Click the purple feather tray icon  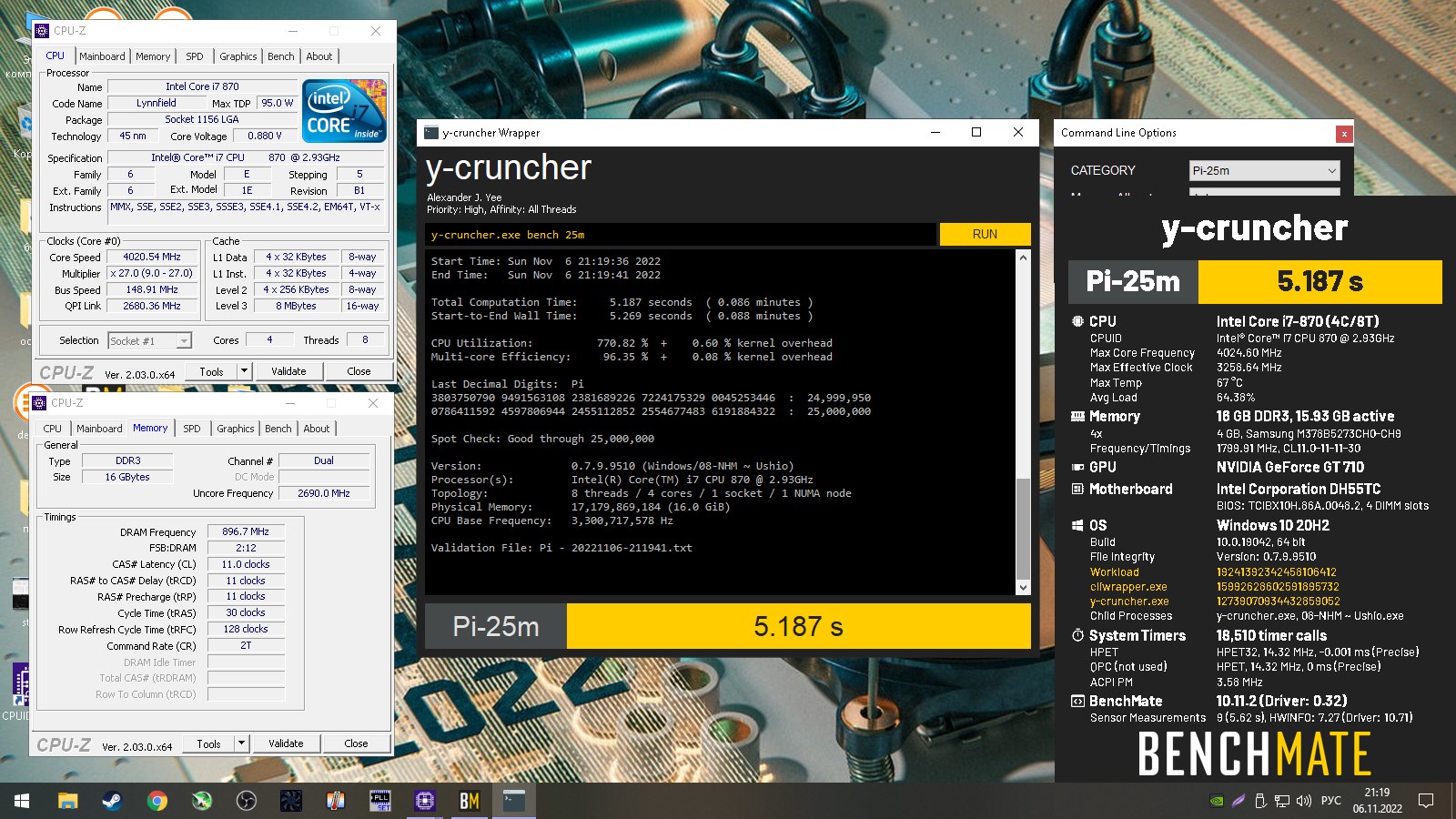tap(1239, 801)
